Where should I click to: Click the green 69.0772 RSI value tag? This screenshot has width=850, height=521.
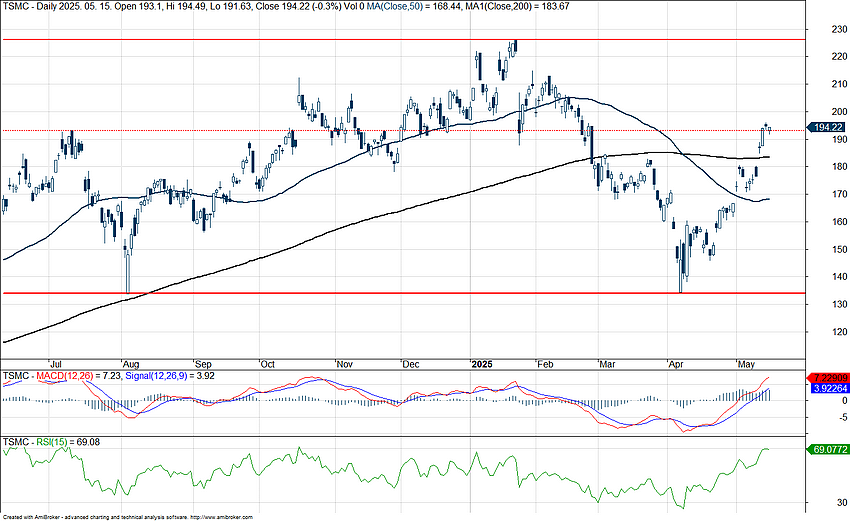pos(827,449)
